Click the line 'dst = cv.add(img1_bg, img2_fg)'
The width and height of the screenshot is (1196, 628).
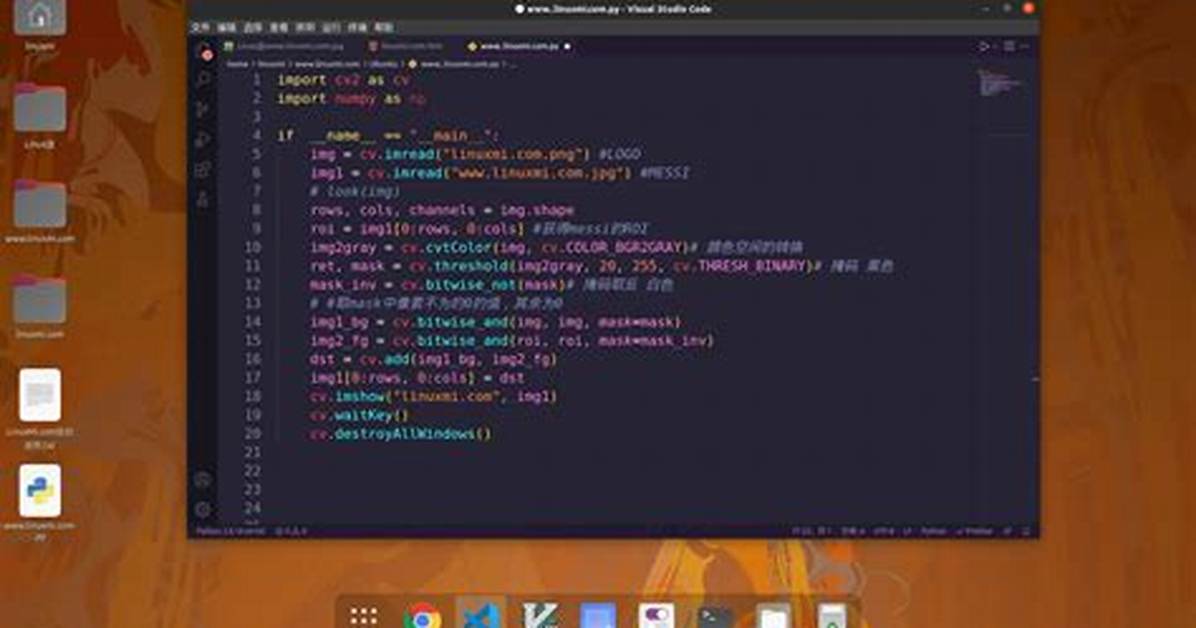click(433, 359)
